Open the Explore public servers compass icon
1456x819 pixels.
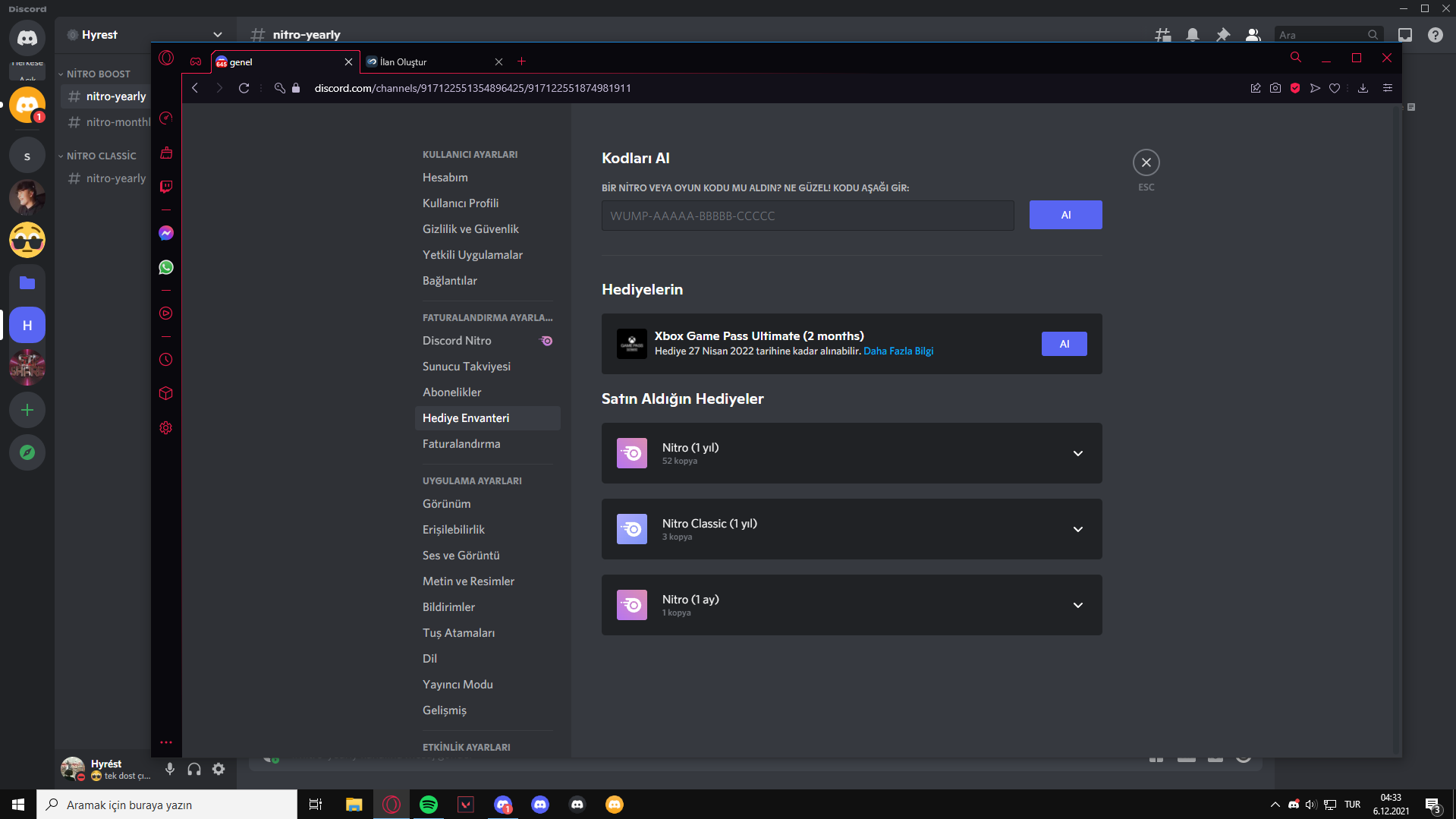27,452
